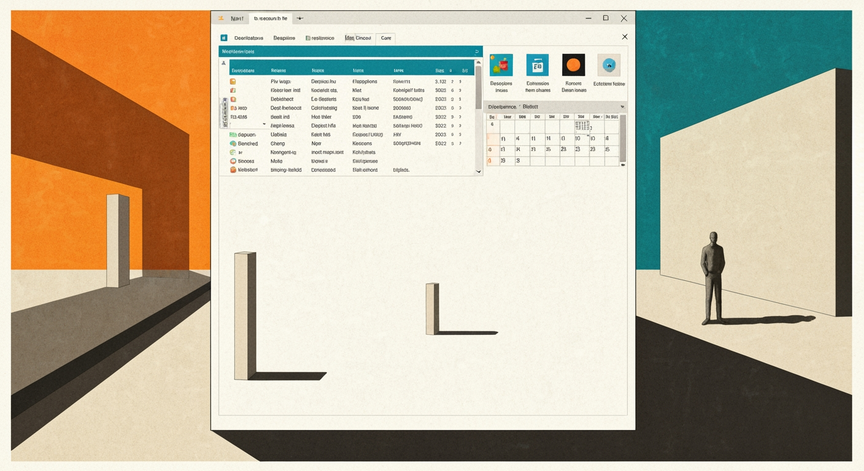The image size is (864, 471).
Task: Click the orange icon in the 'Plv wags' row
Action: click(233, 82)
